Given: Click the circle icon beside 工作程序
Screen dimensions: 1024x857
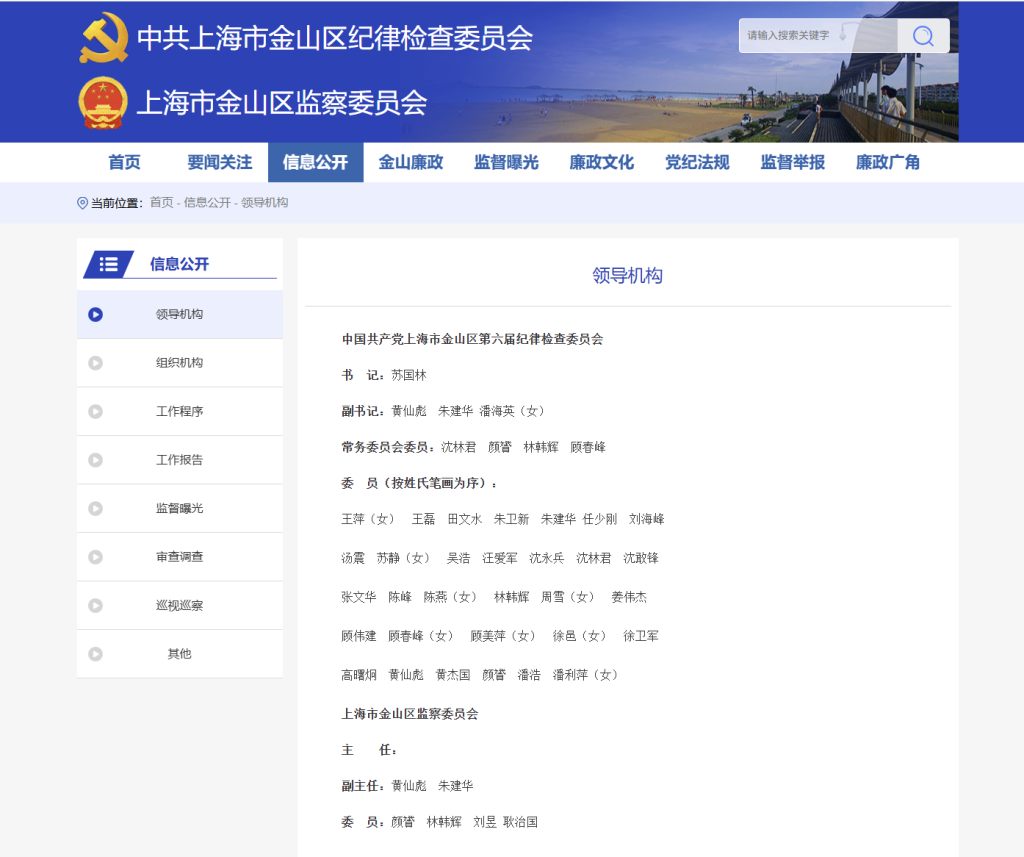Looking at the screenshot, I should (96, 411).
